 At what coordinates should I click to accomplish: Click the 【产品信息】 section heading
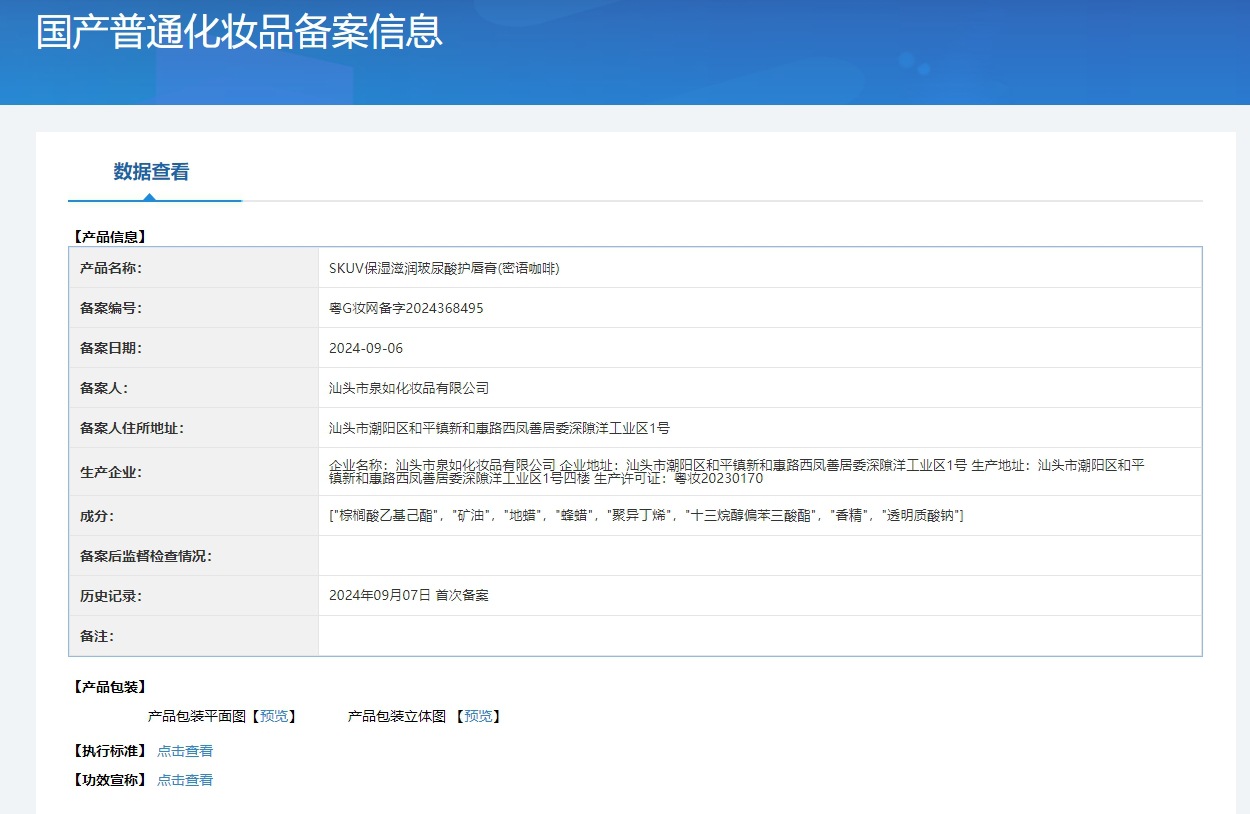coord(110,237)
